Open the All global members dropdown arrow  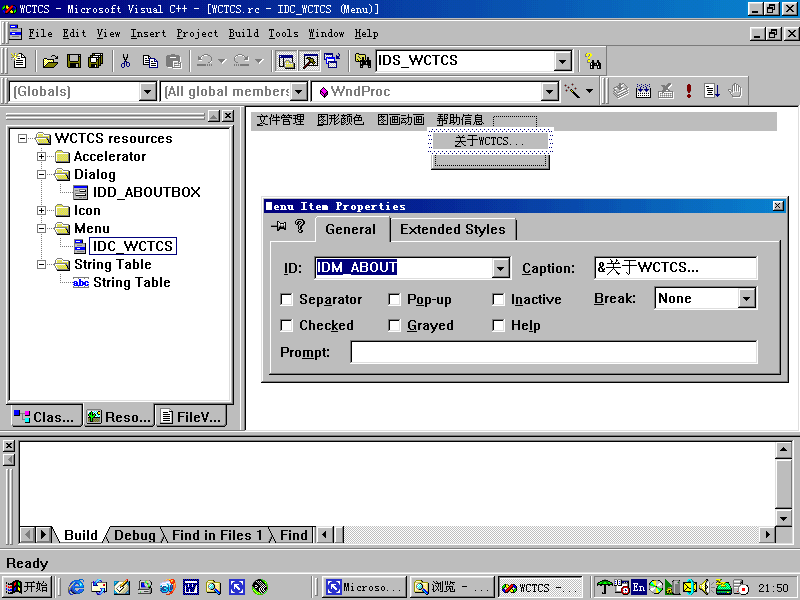(x=299, y=92)
